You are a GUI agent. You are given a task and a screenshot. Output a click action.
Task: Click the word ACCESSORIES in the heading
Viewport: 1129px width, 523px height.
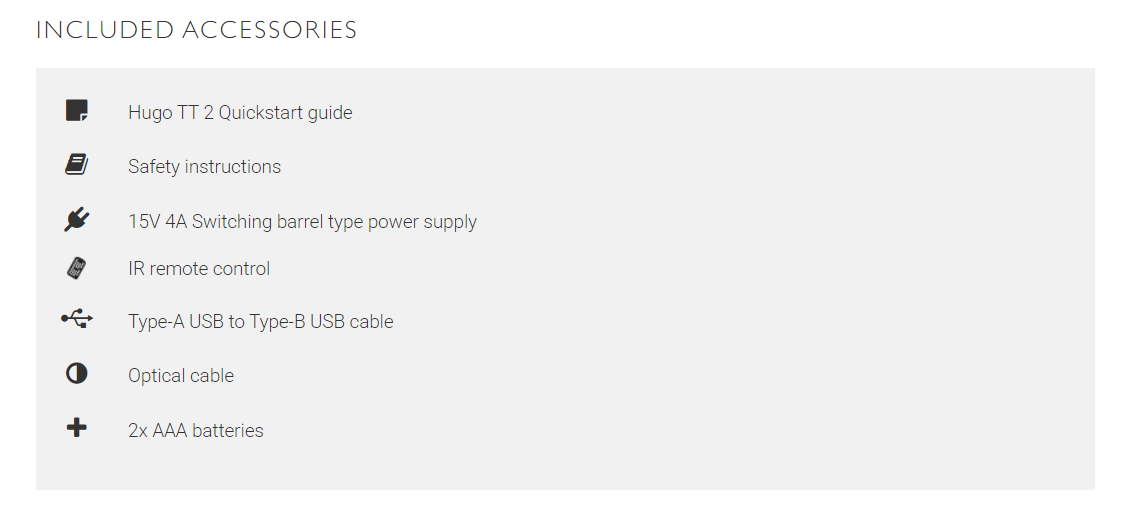[270, 30]
